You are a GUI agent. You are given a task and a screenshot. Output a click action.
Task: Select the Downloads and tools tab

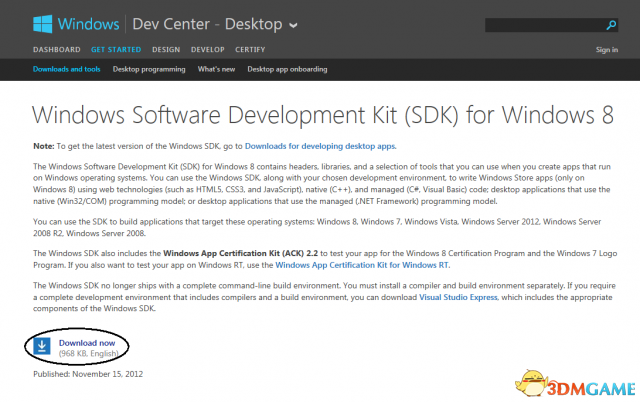tap(67, 69)
